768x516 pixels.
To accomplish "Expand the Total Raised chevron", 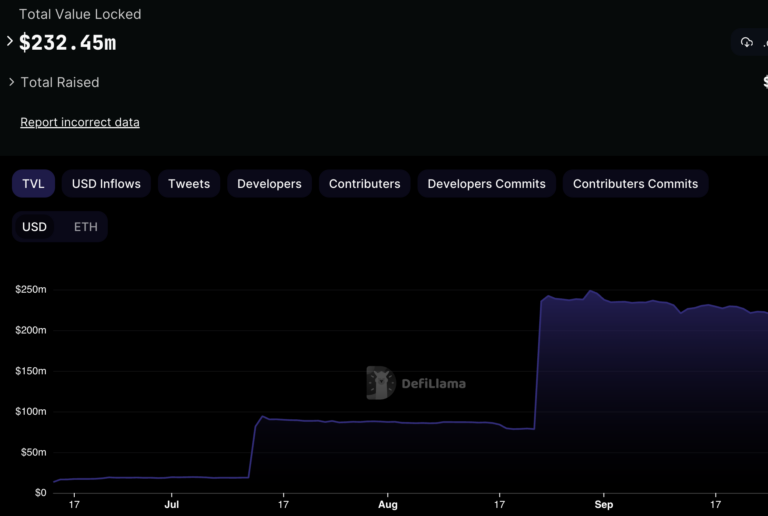I will [11, 82].
